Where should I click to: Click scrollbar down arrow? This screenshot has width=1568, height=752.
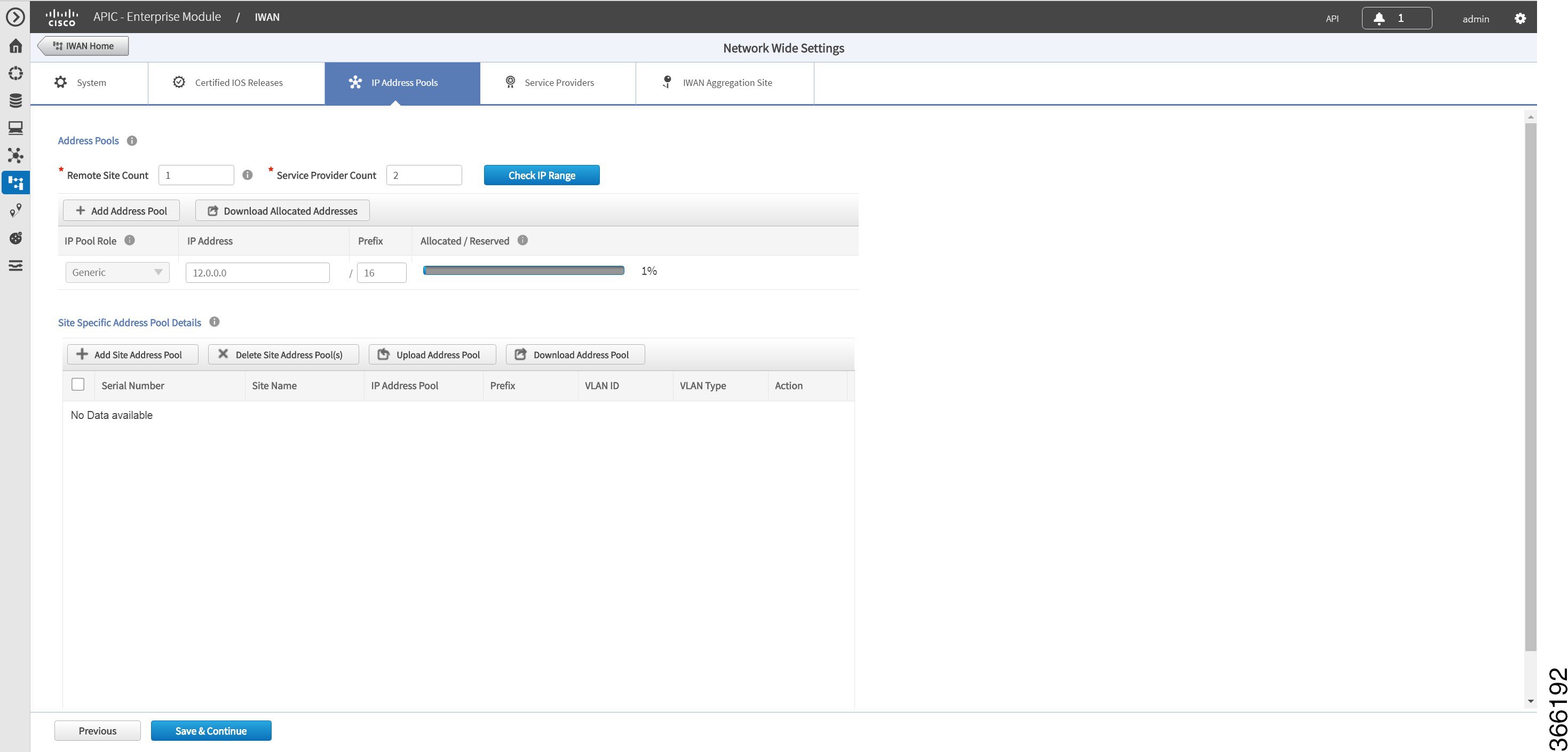tap(1530, 701)
